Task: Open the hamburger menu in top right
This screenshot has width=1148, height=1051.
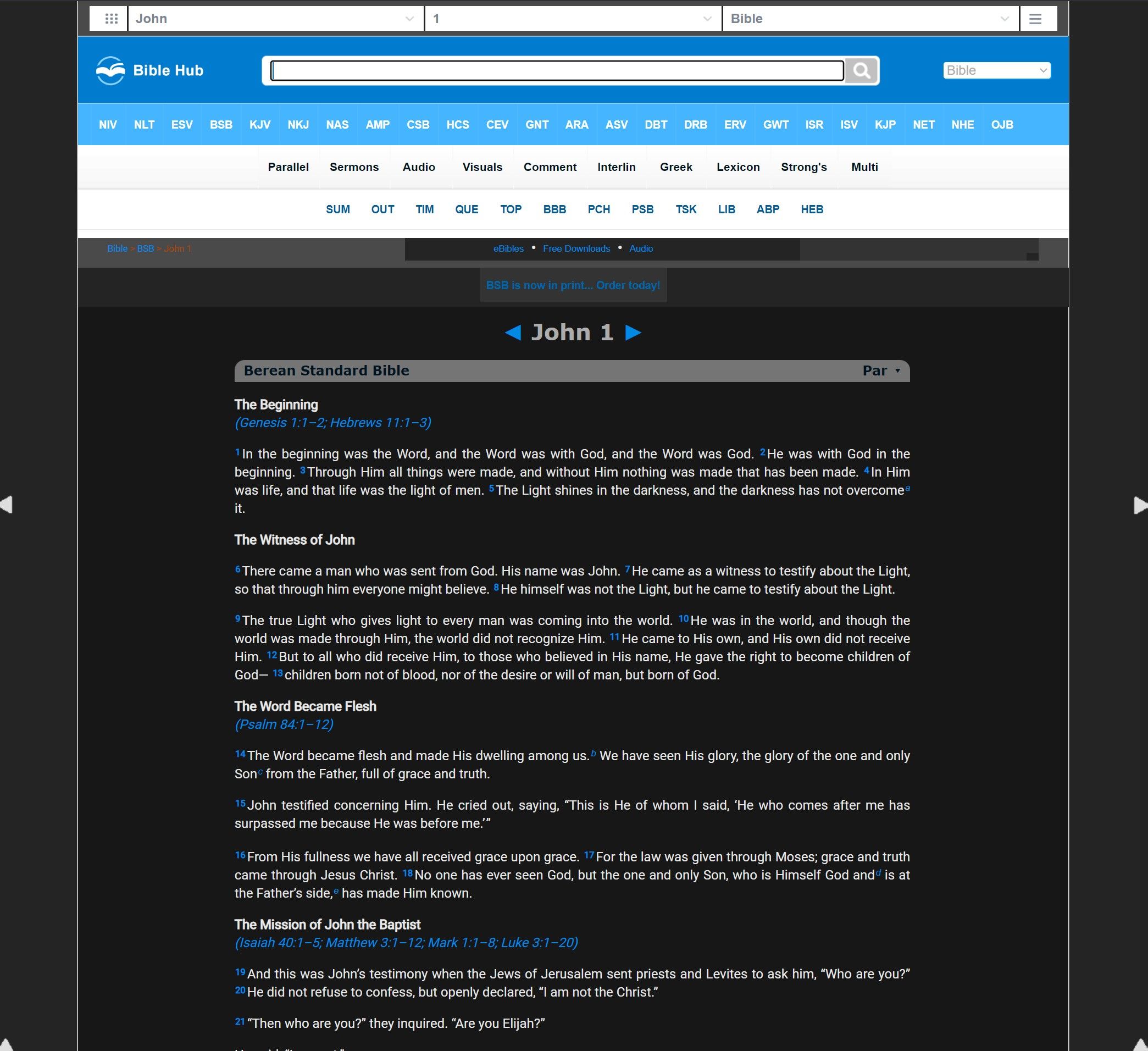Action: 1036,18
